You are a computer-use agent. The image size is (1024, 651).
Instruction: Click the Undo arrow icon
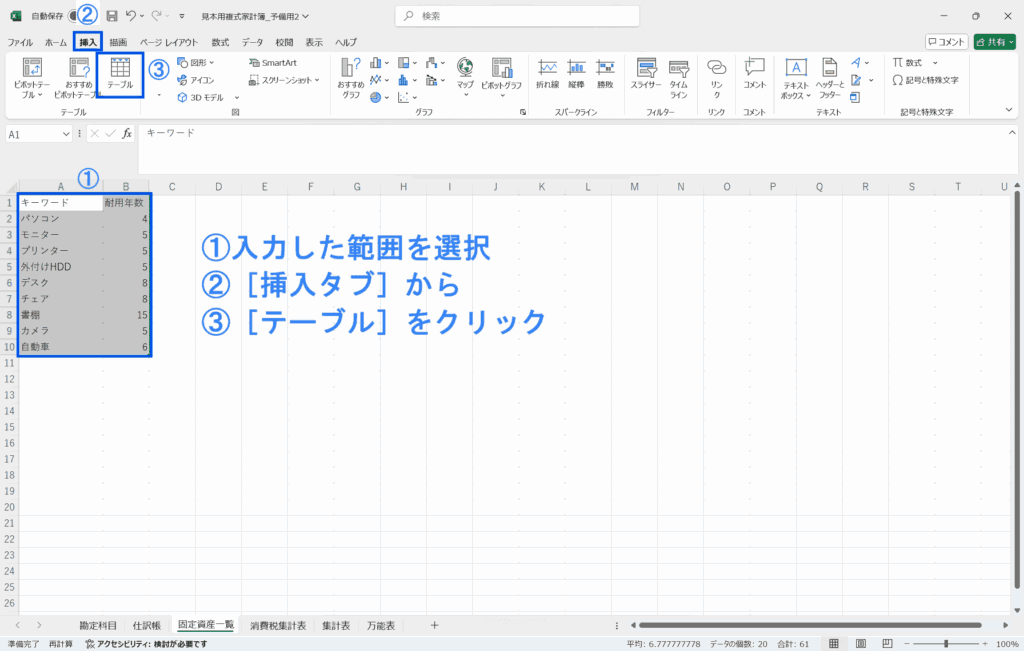tap(131, 16)
